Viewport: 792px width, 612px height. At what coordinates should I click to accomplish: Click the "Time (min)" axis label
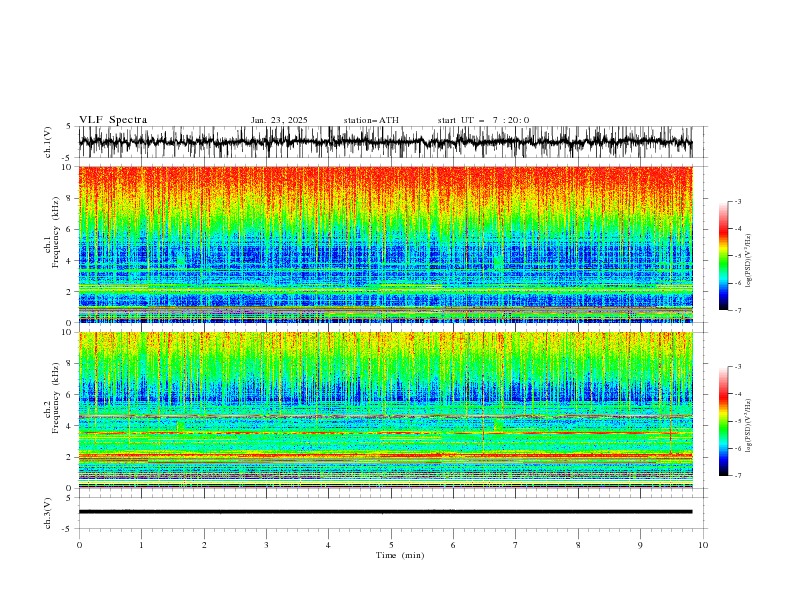click(x=400, y=555)
